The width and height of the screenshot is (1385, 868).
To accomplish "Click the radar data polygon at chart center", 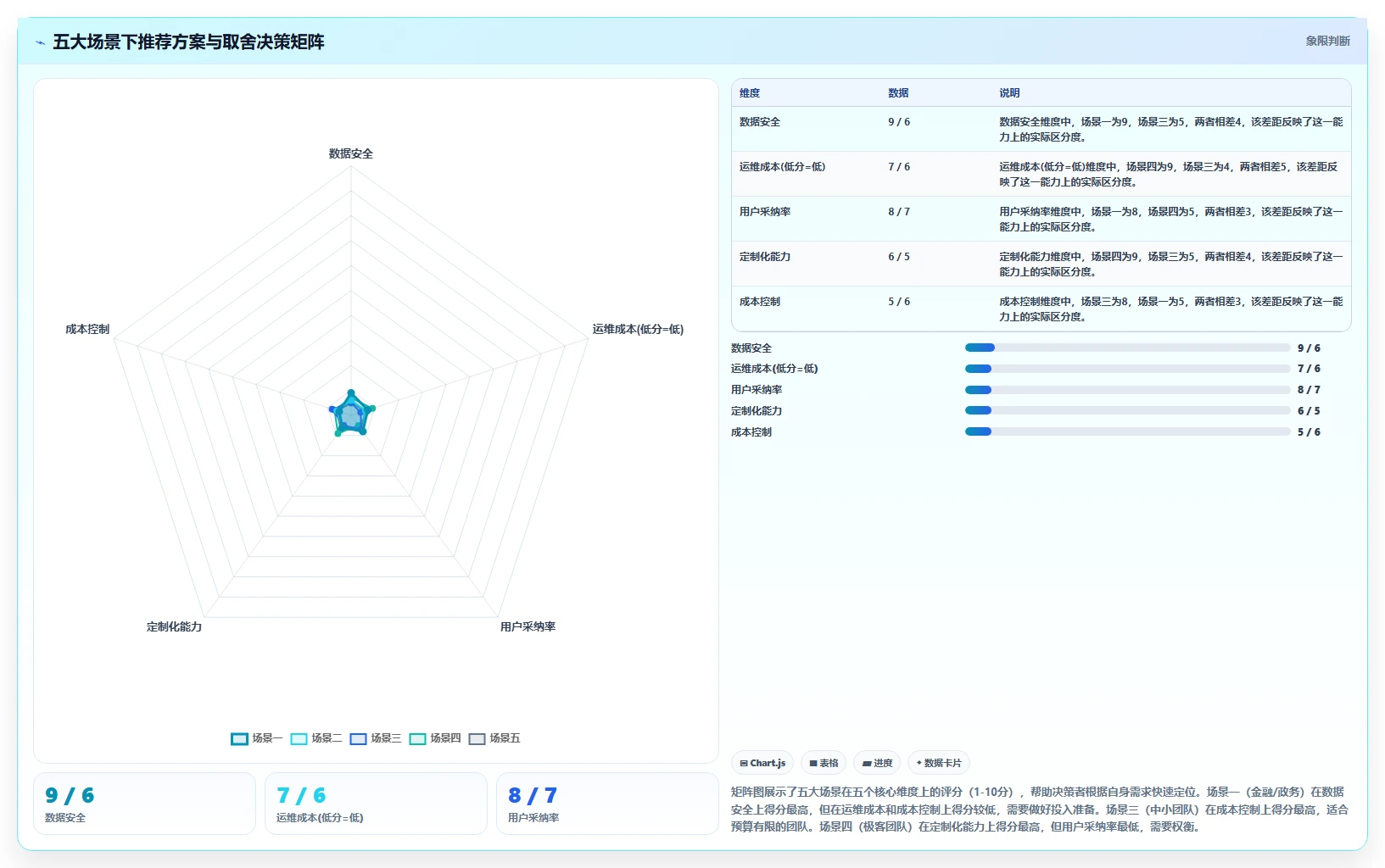I will click(x=351, y=415).
